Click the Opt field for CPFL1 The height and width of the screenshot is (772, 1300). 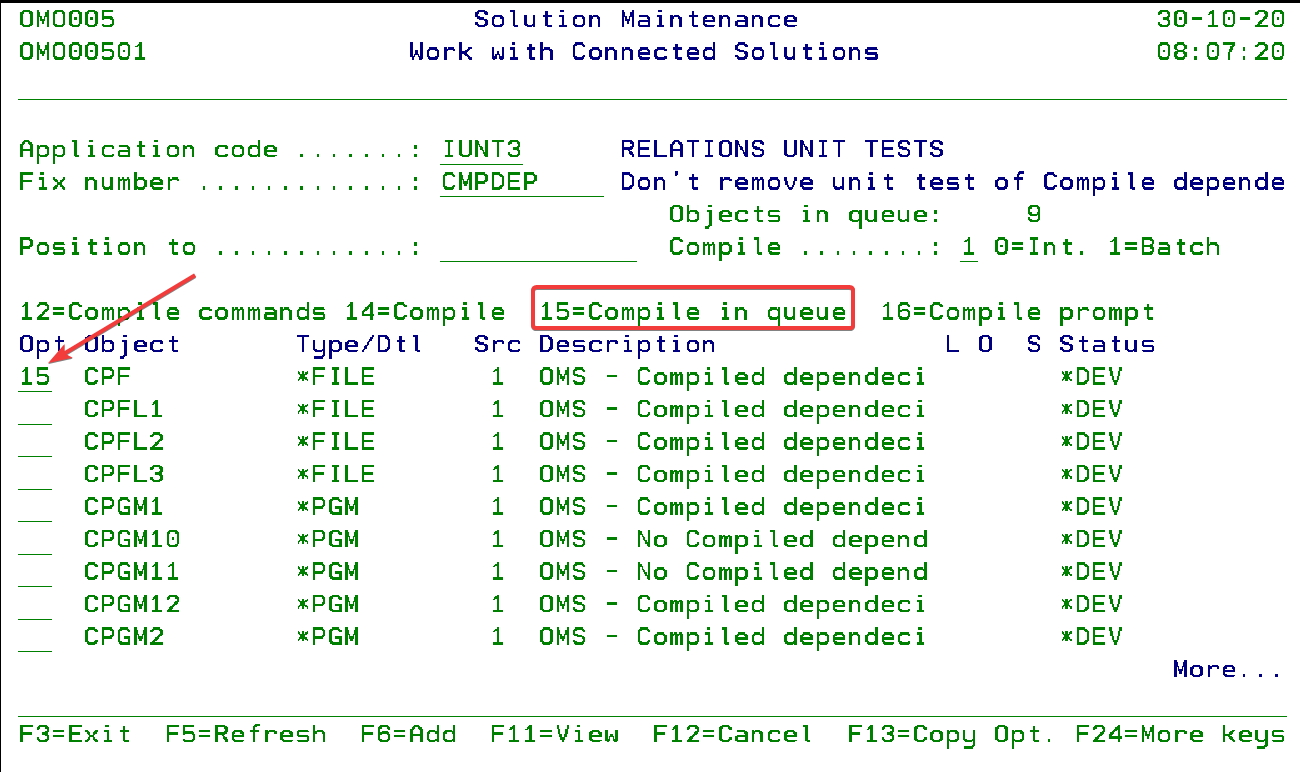coord(35,410)
